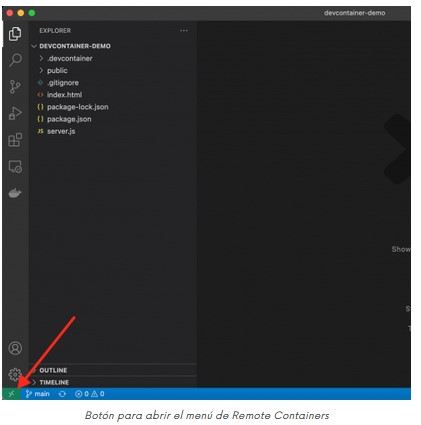Screen dimensions: 421x425
Task: Open the Manage gear icon
Action: (15, 374)
